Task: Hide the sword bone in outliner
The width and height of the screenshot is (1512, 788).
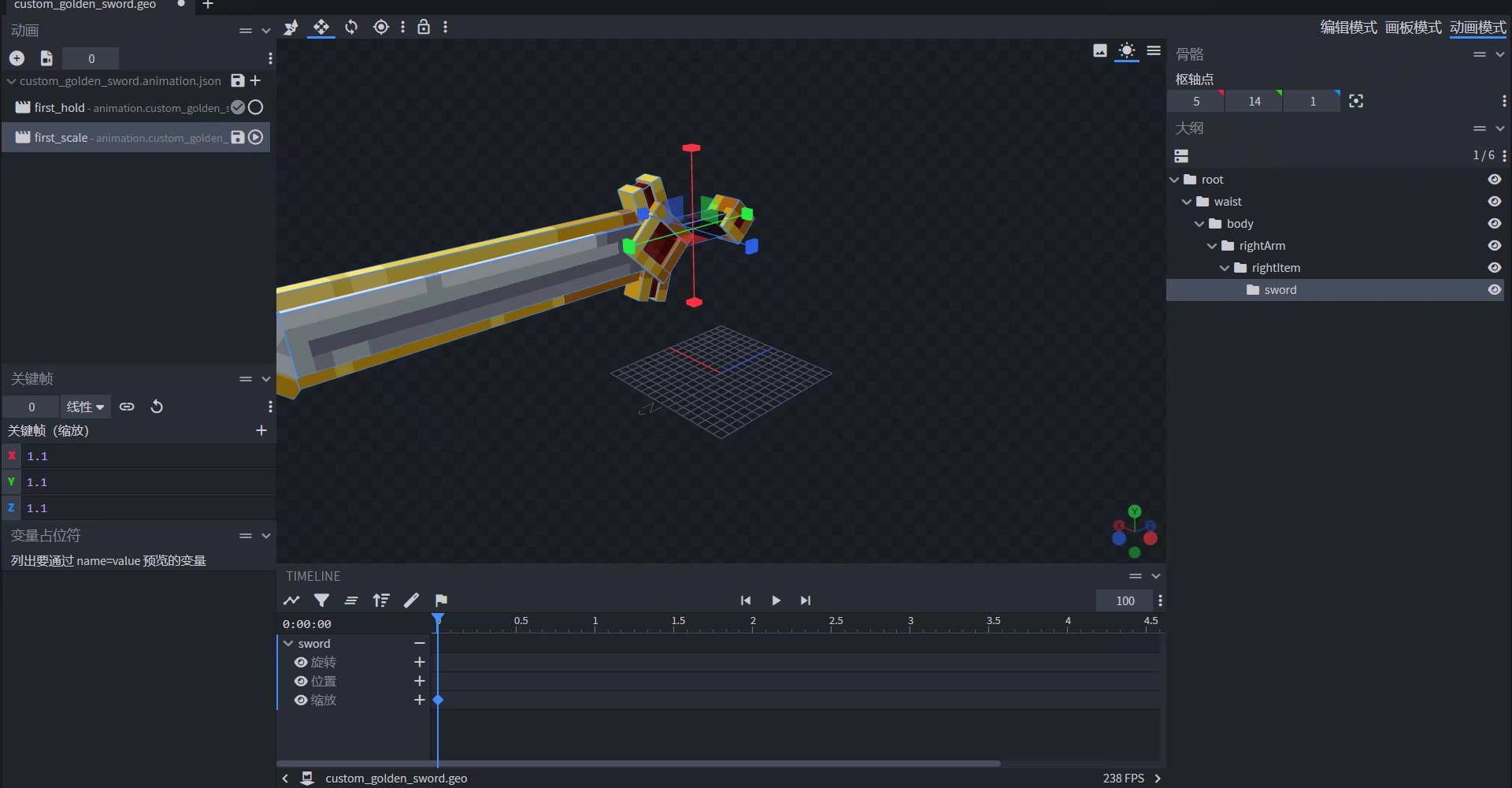Action: tap(1494, 290)
